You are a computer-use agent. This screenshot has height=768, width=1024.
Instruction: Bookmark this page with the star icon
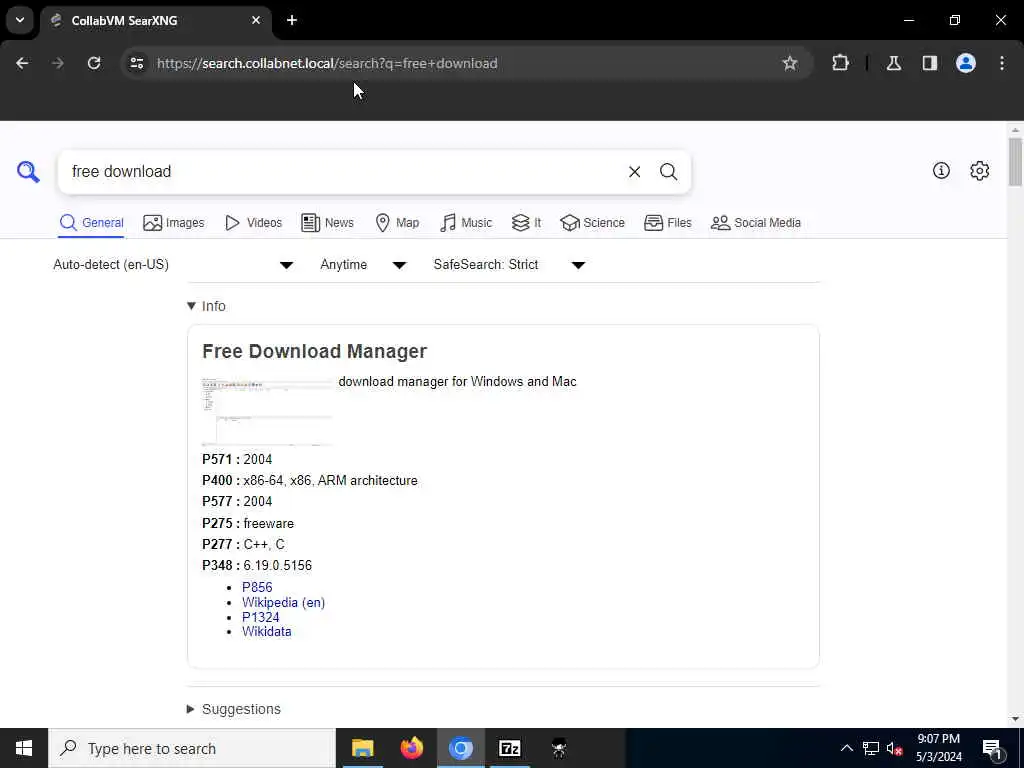pos(790,63)
